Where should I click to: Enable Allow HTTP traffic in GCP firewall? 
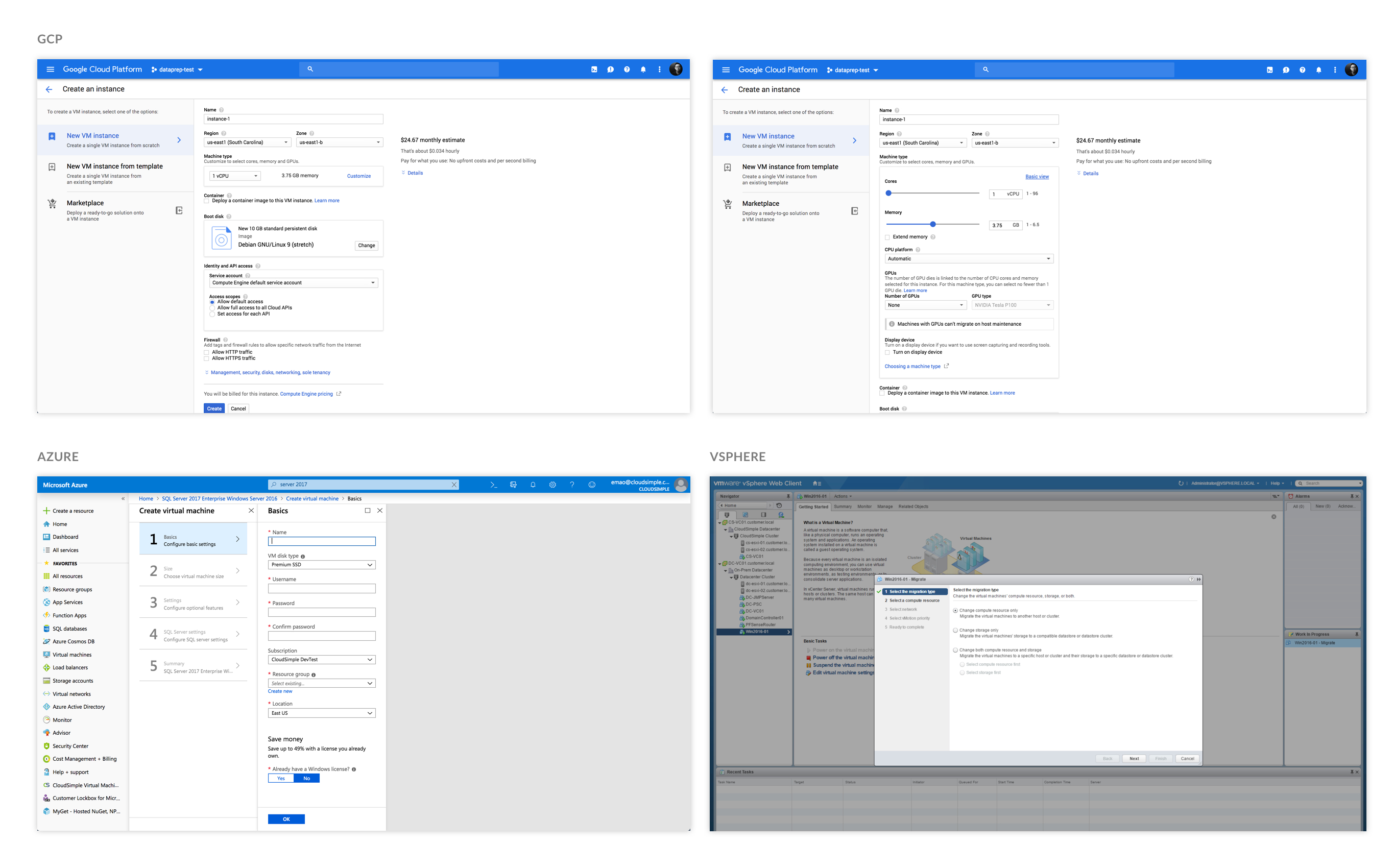(207, 352)
